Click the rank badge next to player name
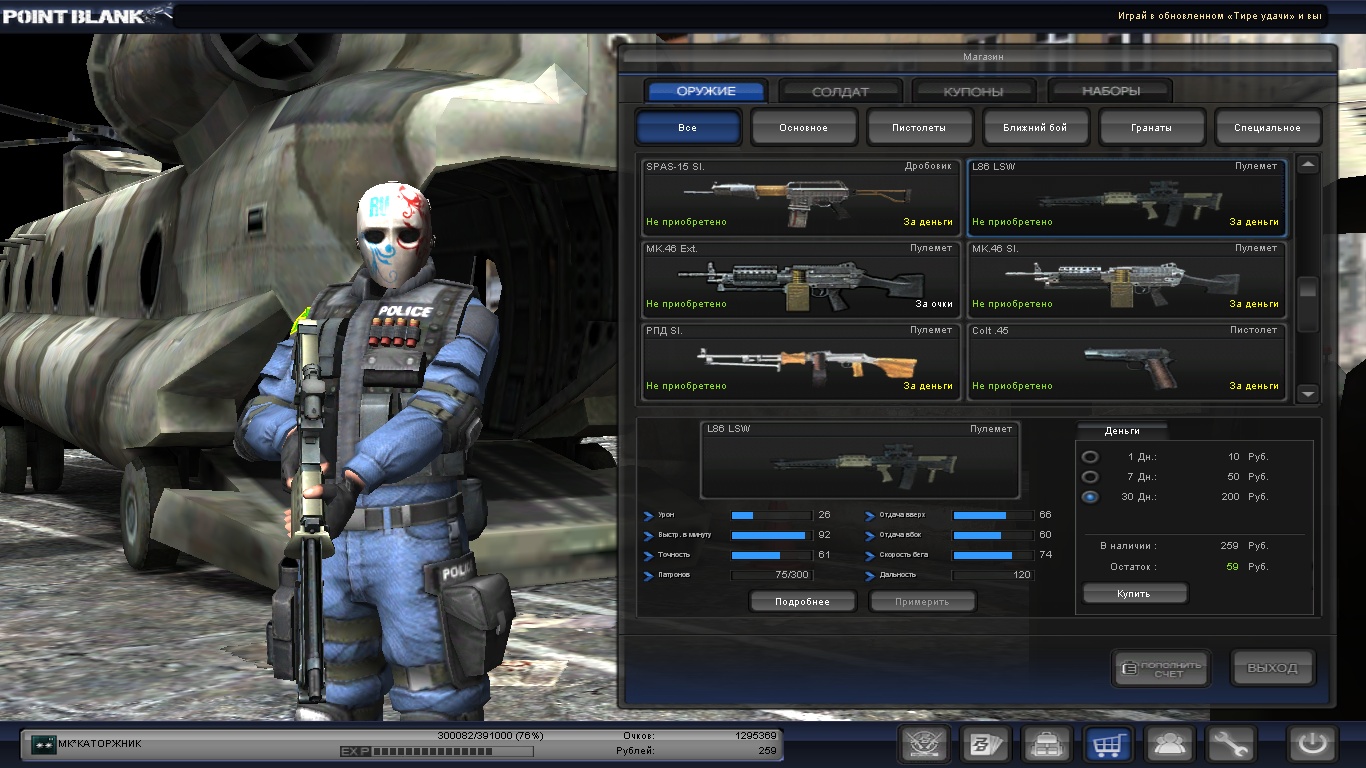 coord(43,744)
